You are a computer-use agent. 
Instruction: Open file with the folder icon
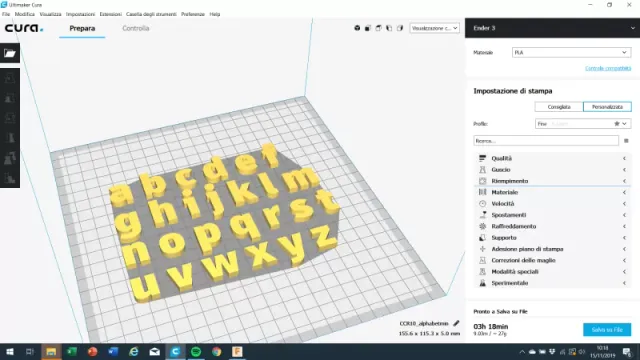click(x=10, y=53)
